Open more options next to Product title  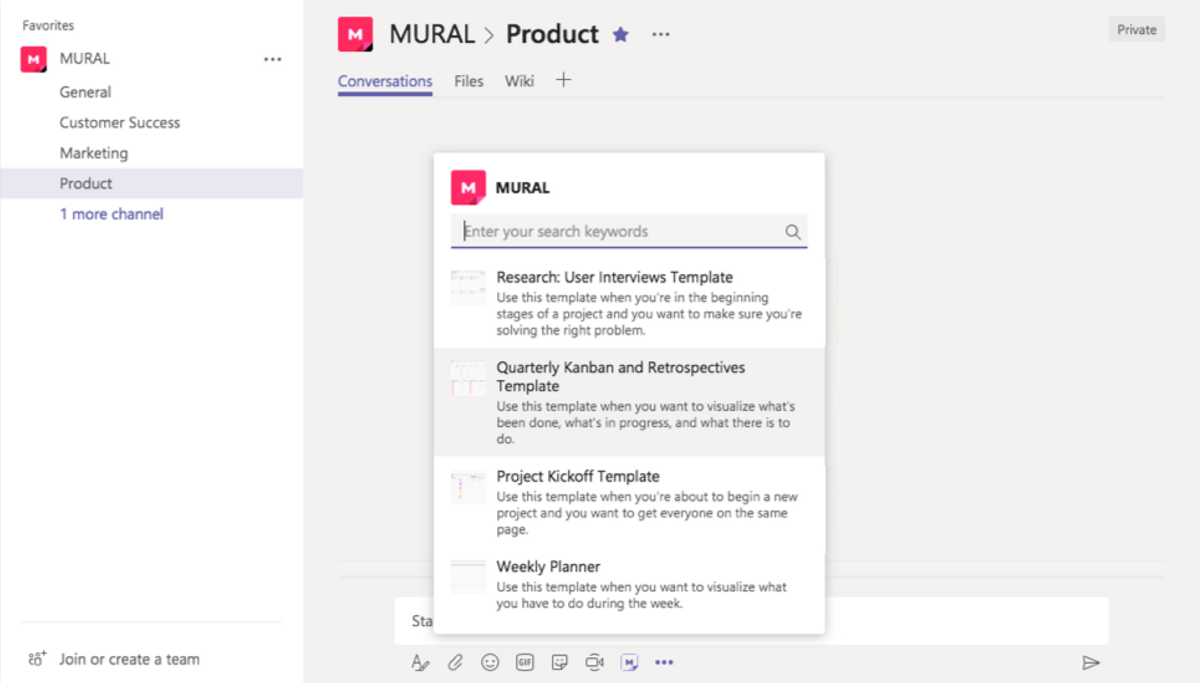(x=661, y=34)
